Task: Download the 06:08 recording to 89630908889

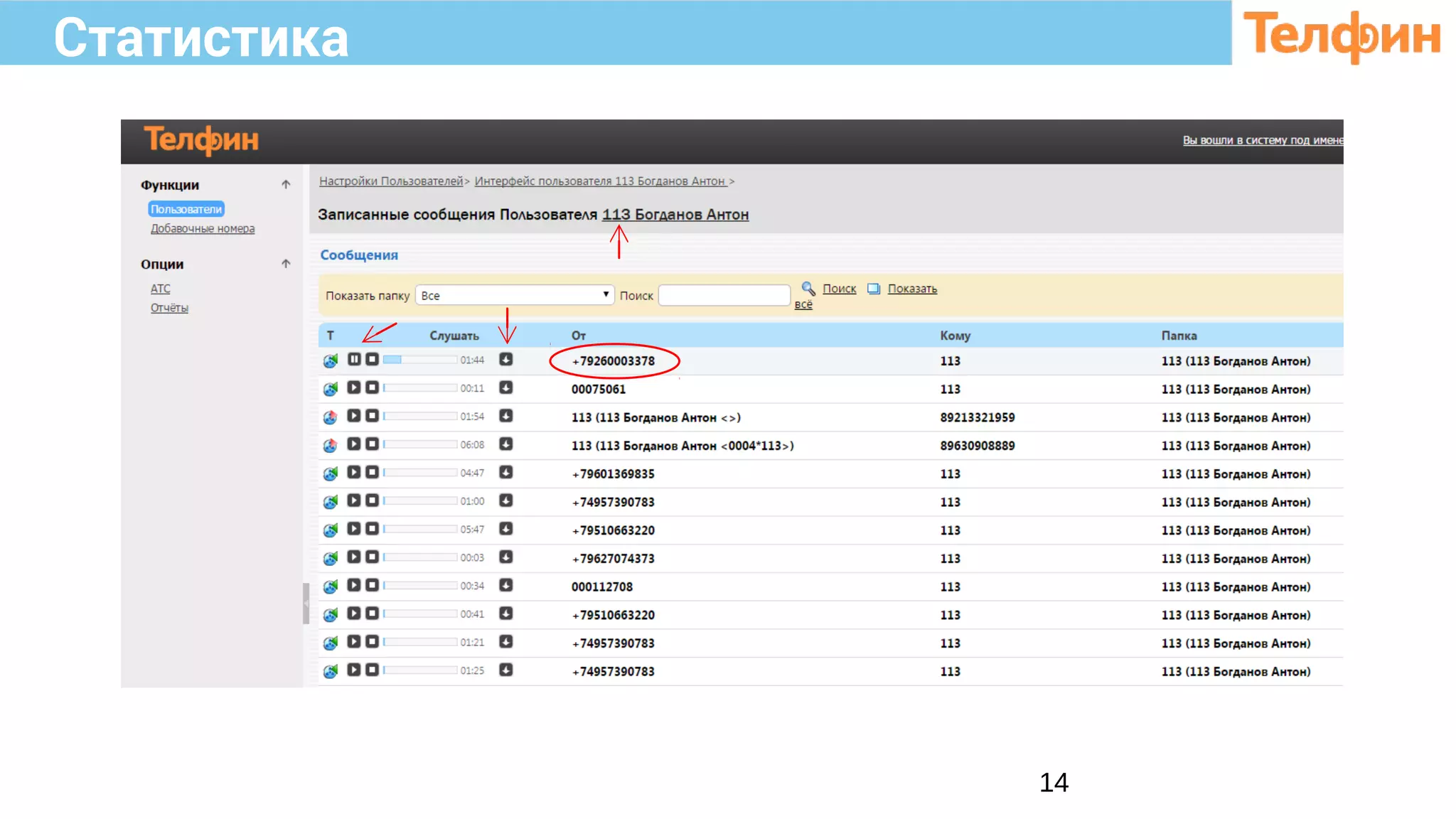Action: [505, 444]
